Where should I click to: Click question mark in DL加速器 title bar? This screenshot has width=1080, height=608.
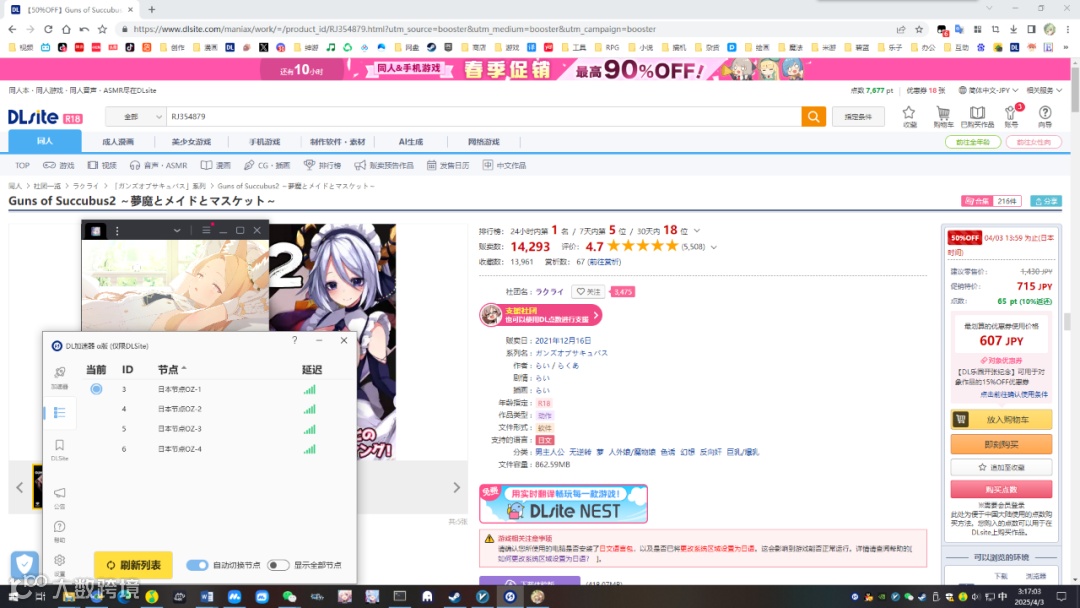tap(295, 340)
